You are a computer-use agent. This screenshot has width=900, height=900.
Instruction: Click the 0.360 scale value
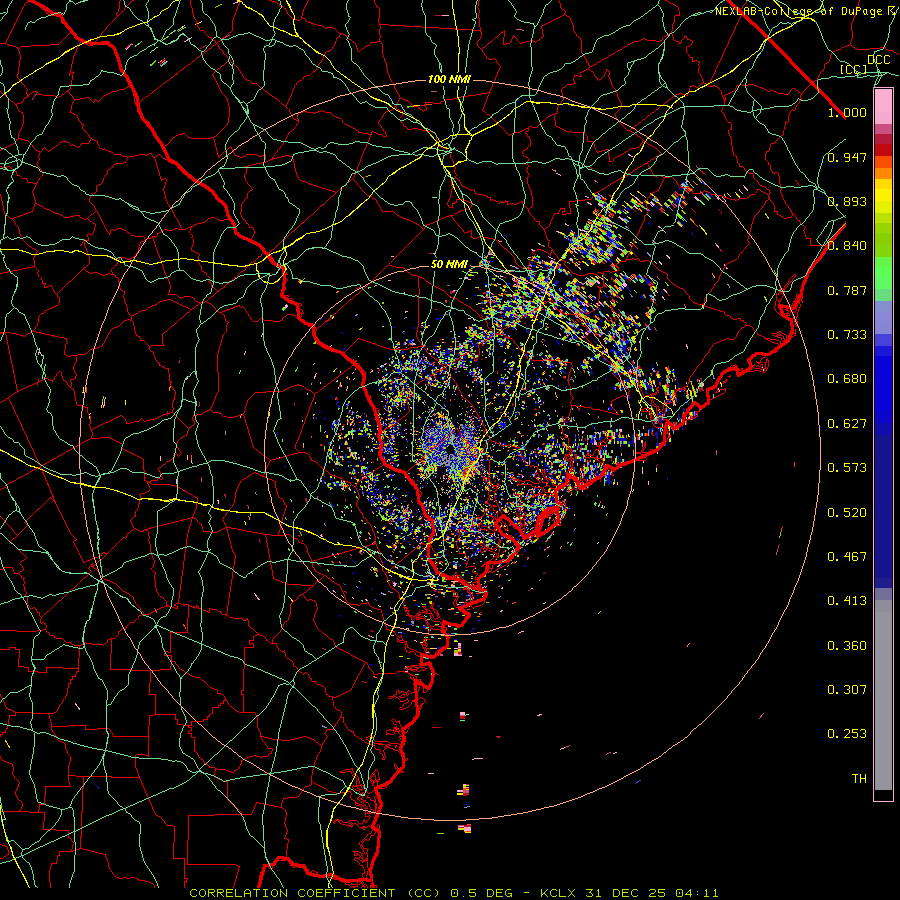[x=847, y=646]
